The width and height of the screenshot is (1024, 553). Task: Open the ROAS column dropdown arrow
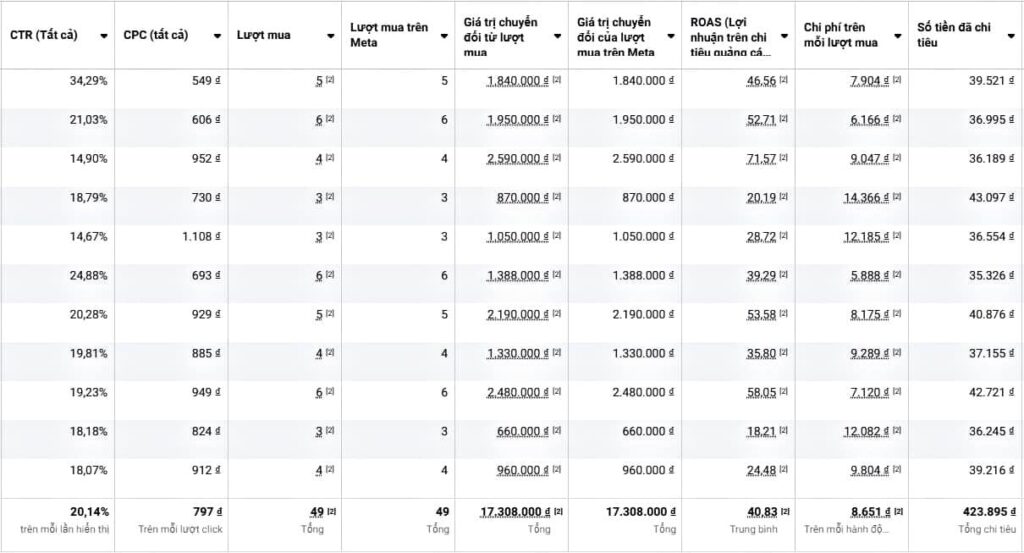pyautogui.click(x=784, y=36)
